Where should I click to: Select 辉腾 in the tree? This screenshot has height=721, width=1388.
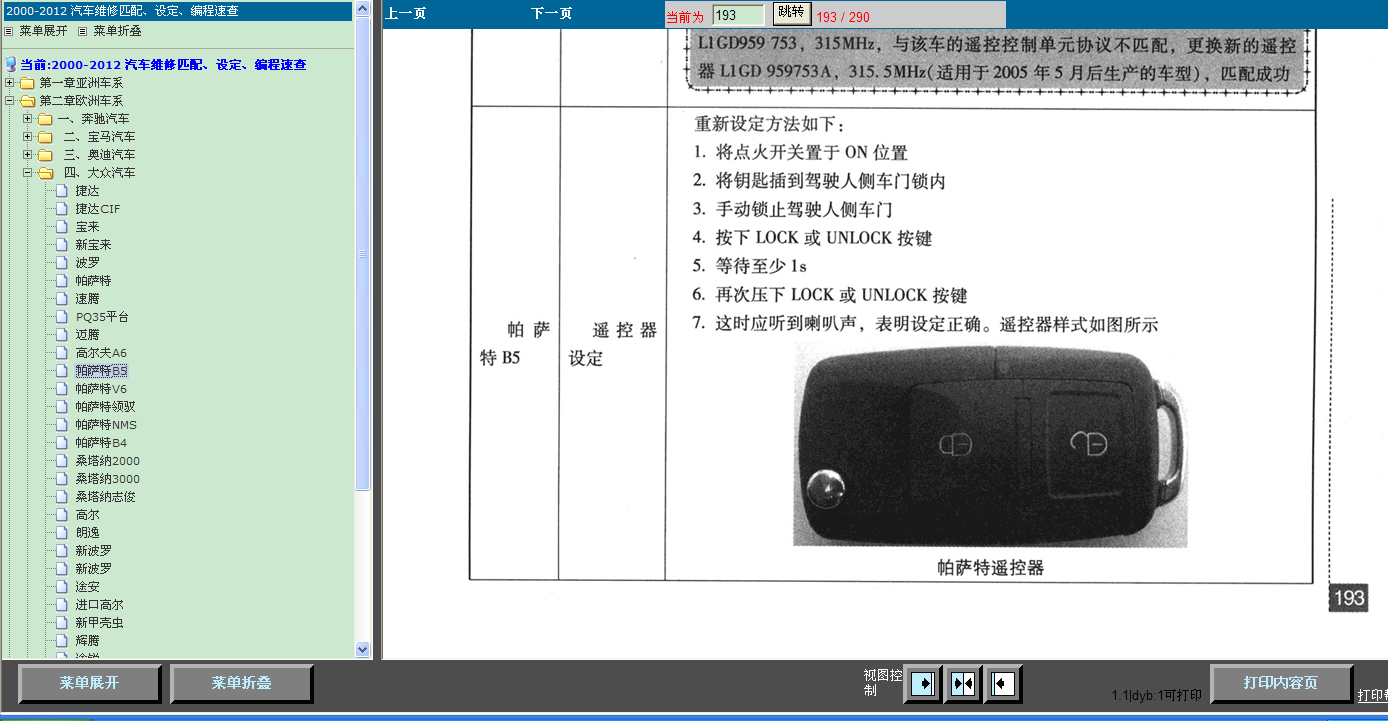tap(87, 641)
